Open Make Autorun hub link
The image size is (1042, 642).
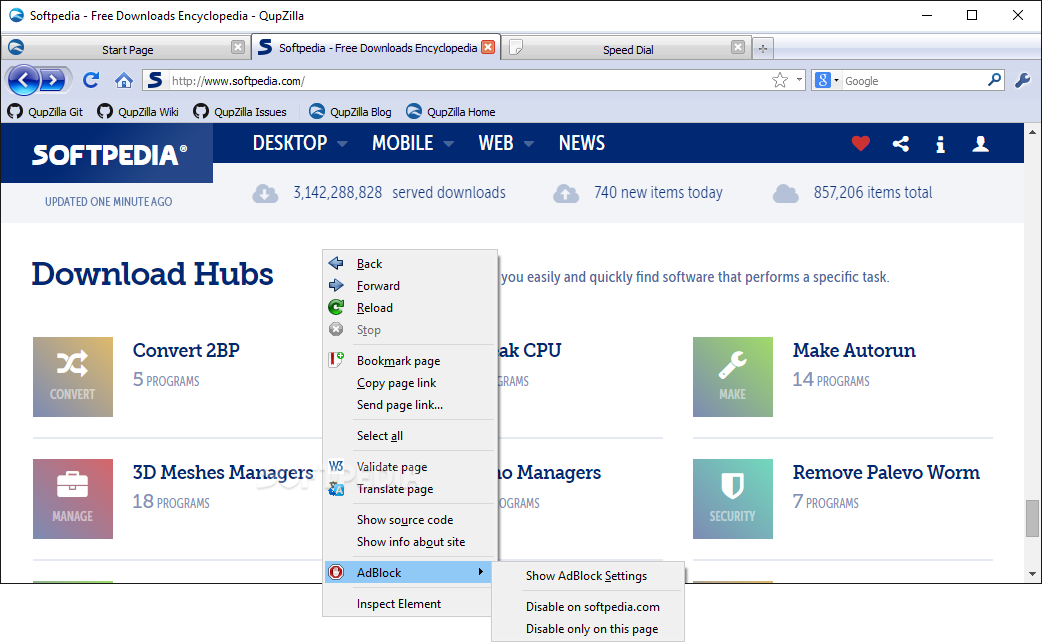(854, 350)
